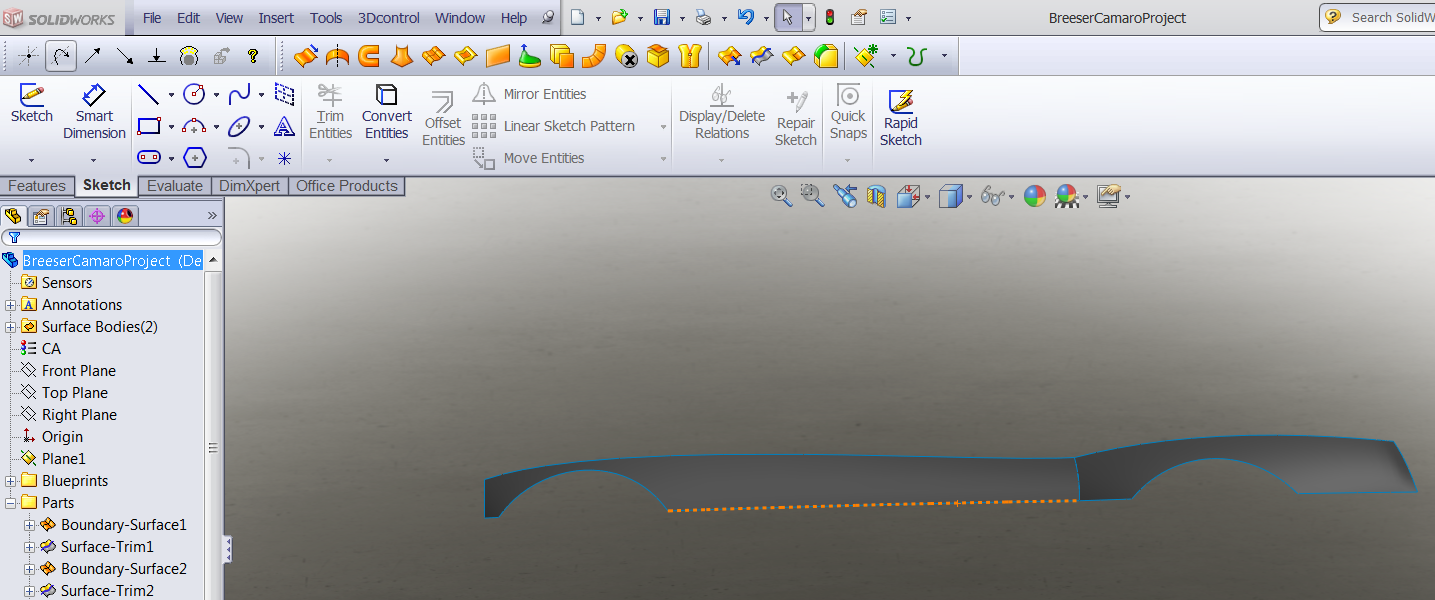Pick the Circle sketch tool

coord(194,95)
